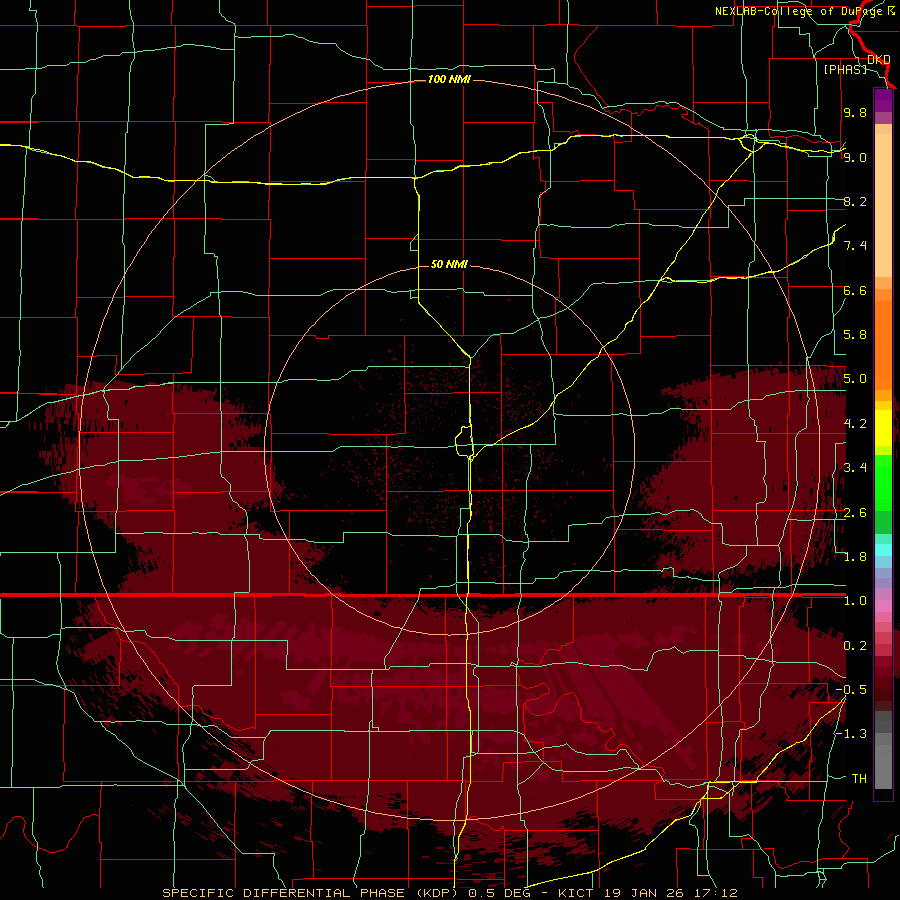The image size is (900, 900).
Task: Click the 3.4 scale value
Action: [855, 468]
